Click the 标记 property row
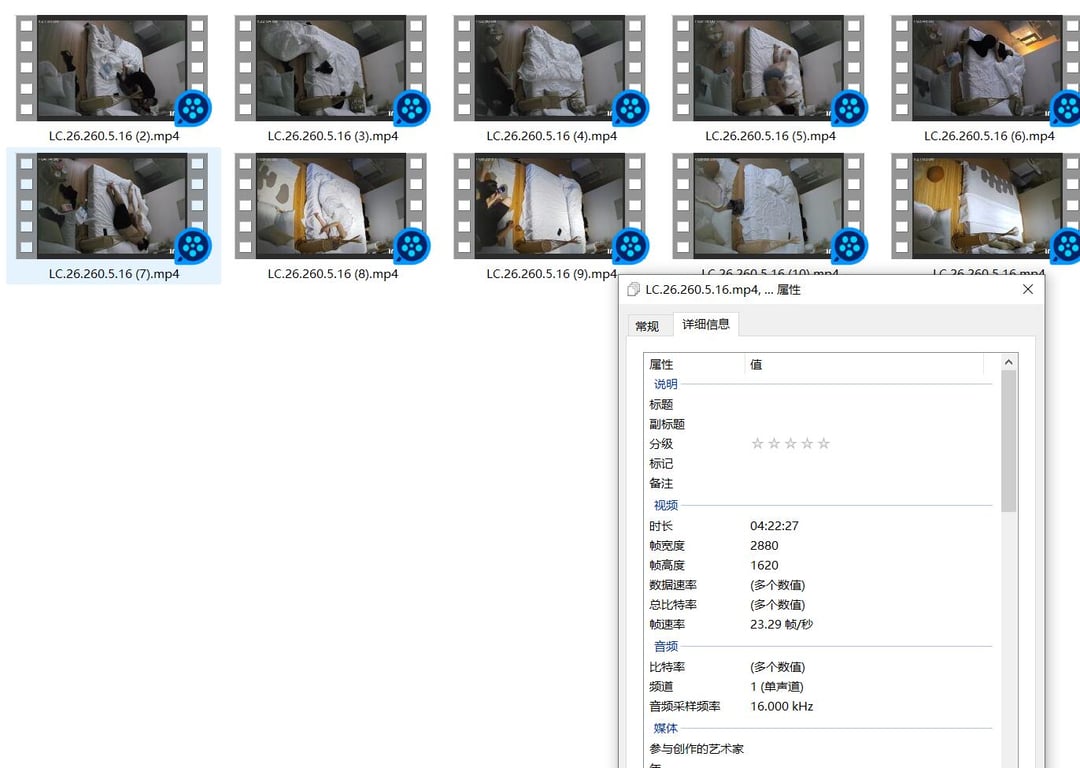The image size is (1080, 768). pyautogui.click(x=819, y=464)
